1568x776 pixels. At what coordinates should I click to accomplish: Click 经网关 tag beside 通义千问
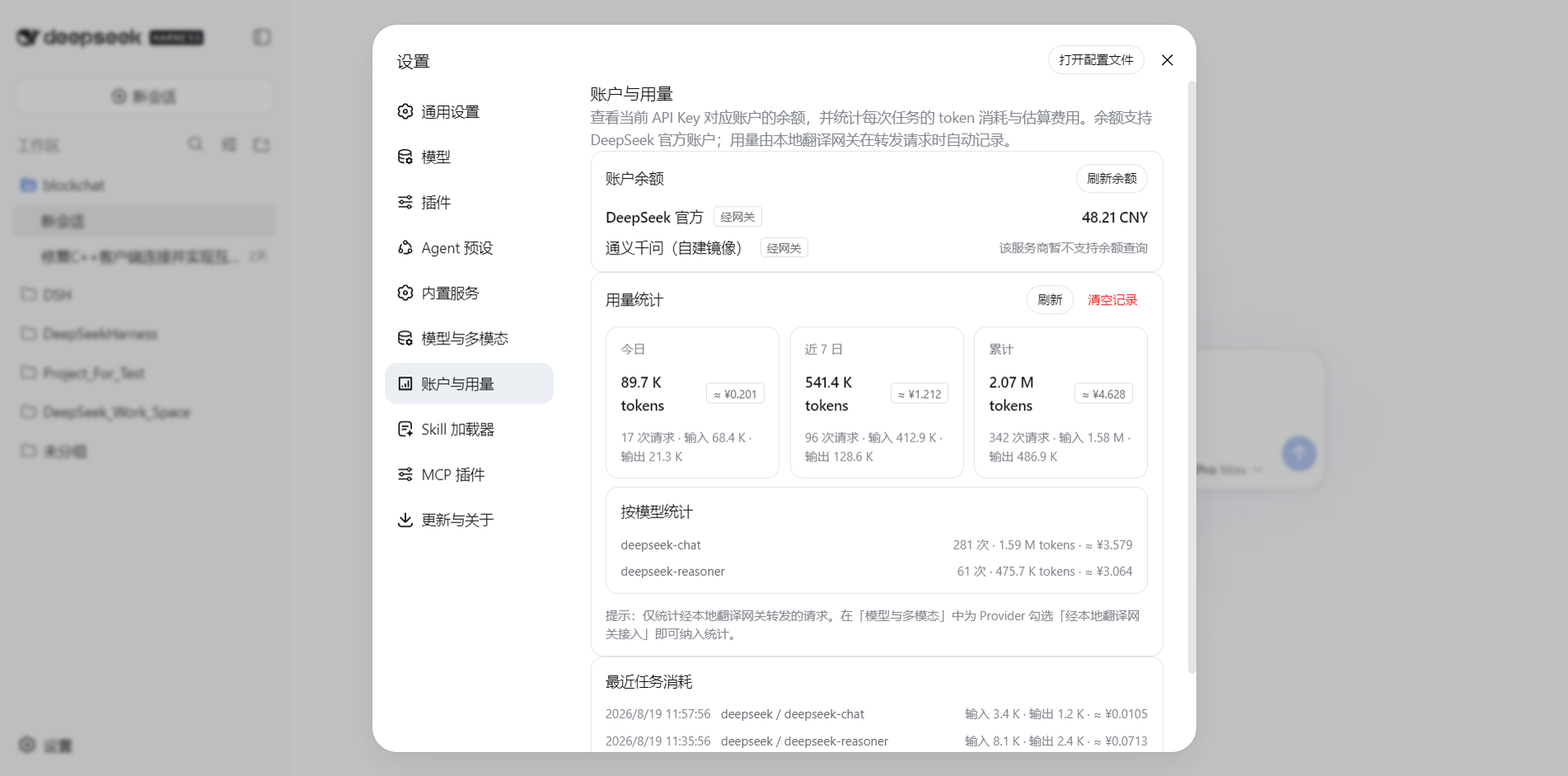784,248
